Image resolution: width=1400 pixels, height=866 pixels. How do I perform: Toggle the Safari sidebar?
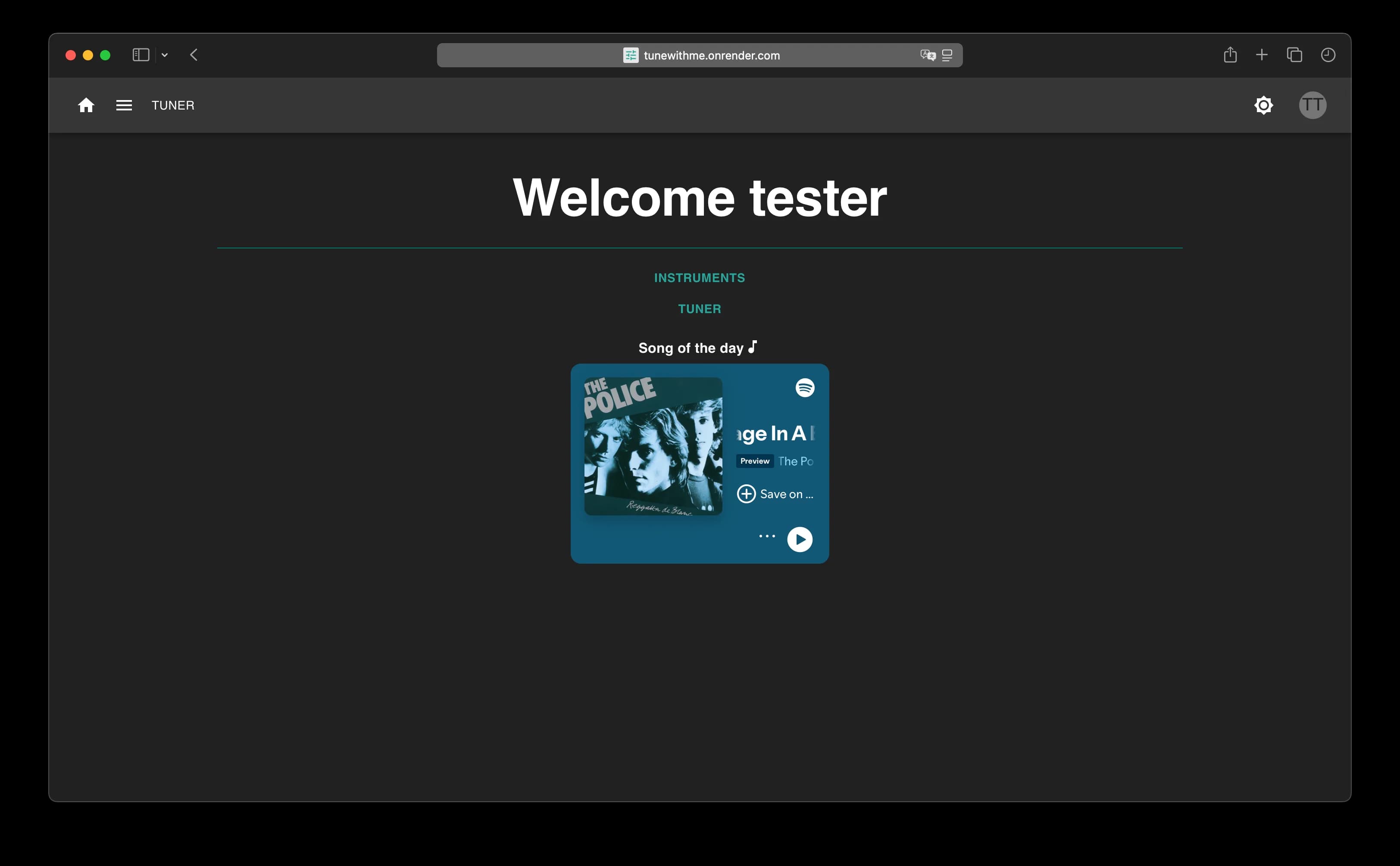pyautogui.click(x=140, y=54)
